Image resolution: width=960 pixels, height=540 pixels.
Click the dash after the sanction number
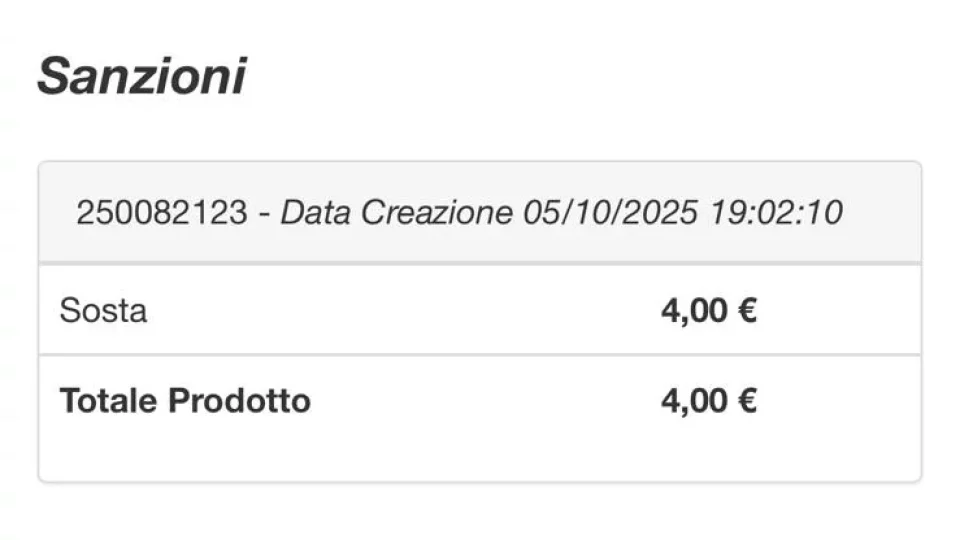tap(263, 213)
